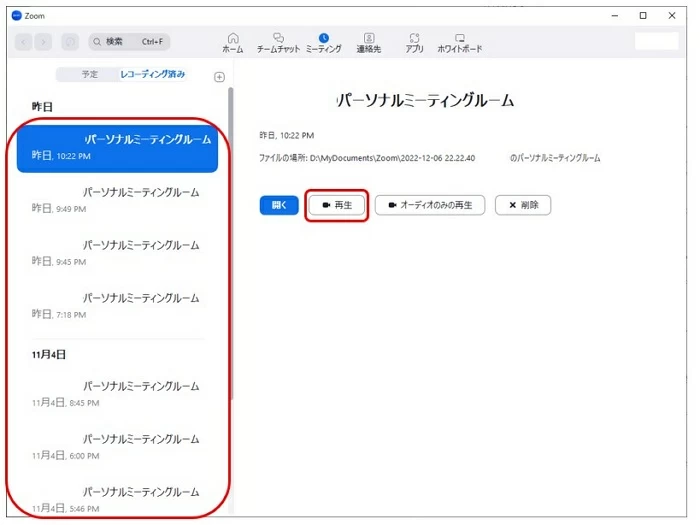Select recording from 11月4日 6:00 PM

tap(117, 446)
